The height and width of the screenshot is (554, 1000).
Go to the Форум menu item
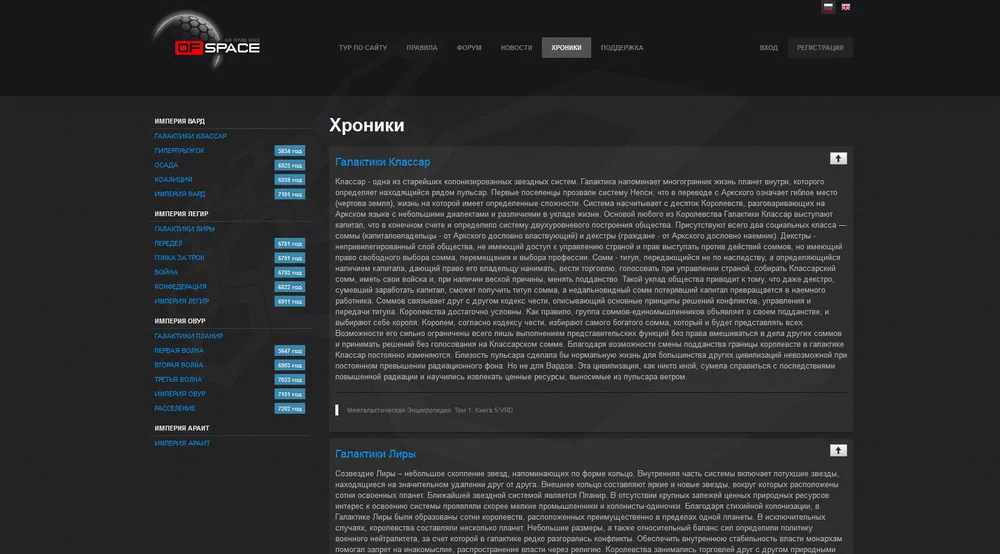pyautogui.click(x=469, y=48)
